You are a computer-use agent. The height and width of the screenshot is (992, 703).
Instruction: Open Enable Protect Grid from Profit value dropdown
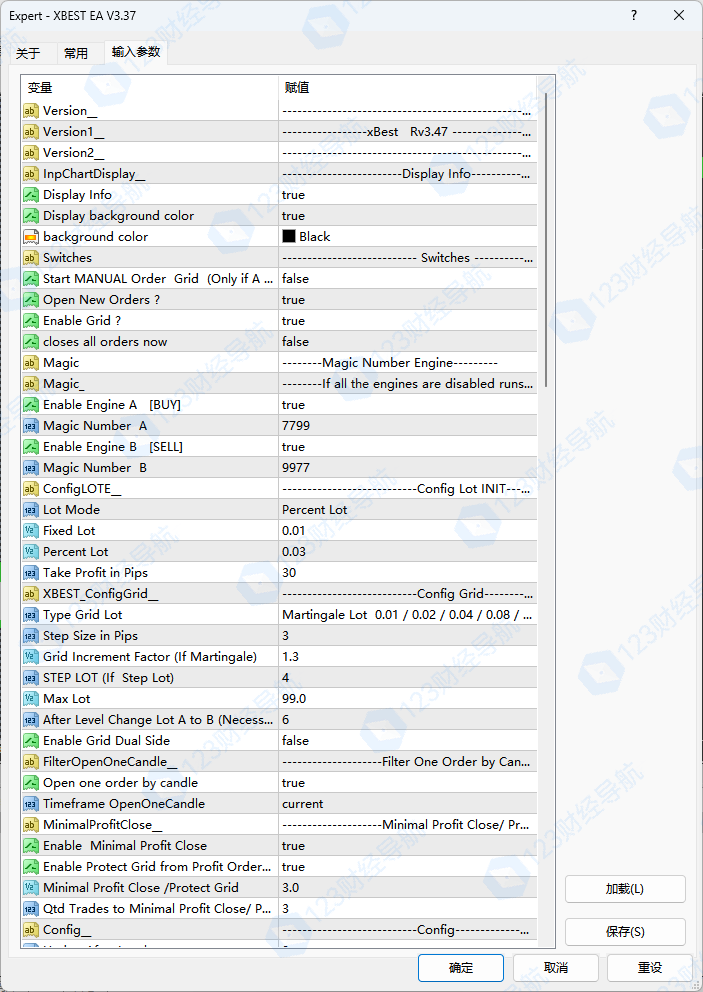pos(407,867)
